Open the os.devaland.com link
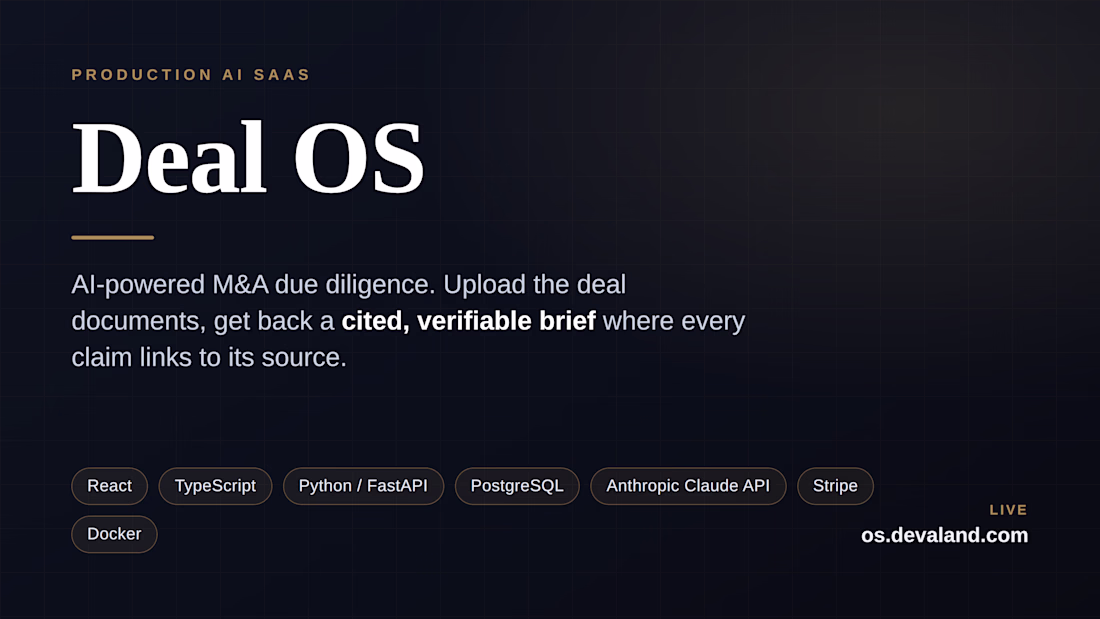 point(944,535)
